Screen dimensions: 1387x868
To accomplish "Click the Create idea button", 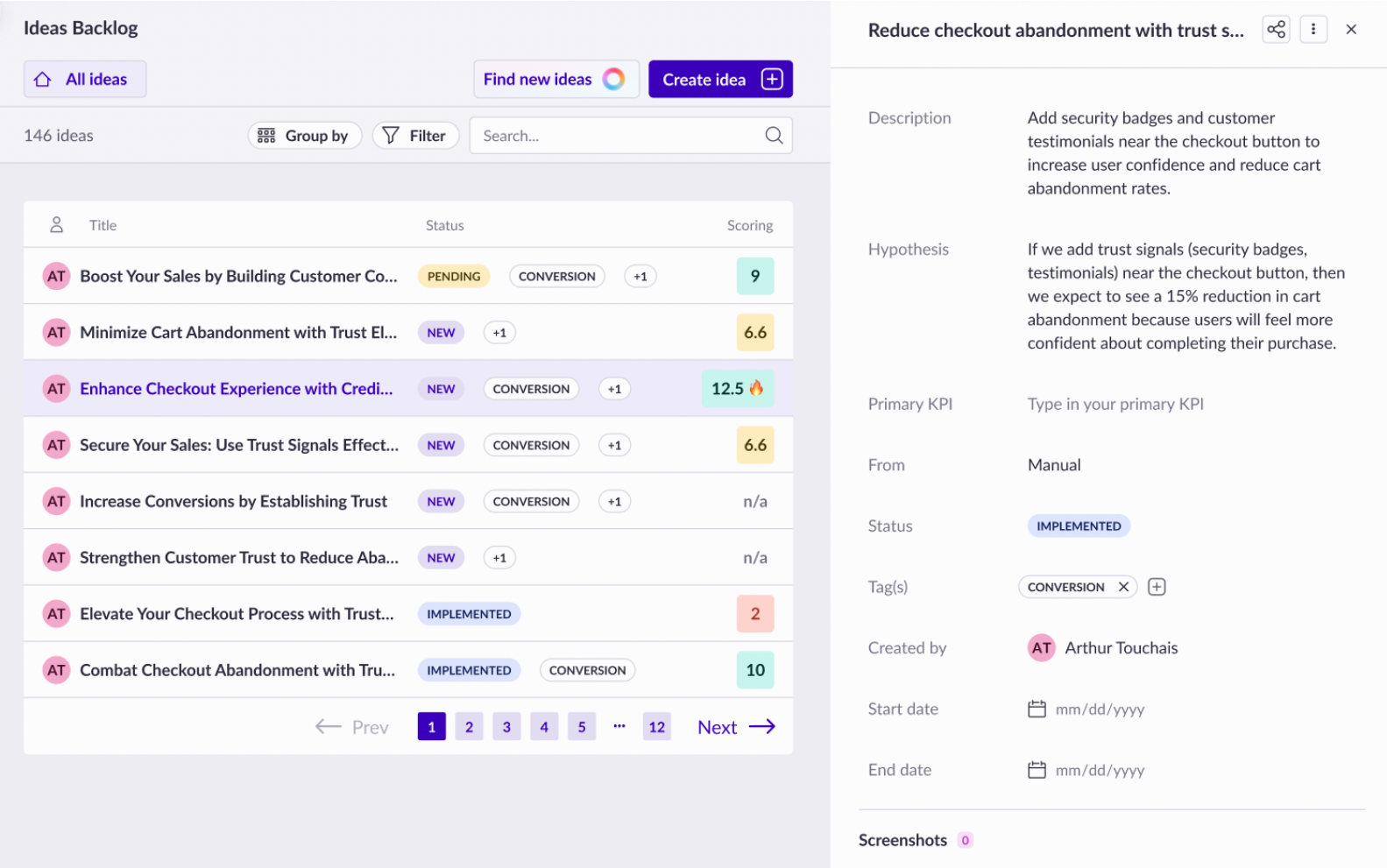I will pos(720,80).
